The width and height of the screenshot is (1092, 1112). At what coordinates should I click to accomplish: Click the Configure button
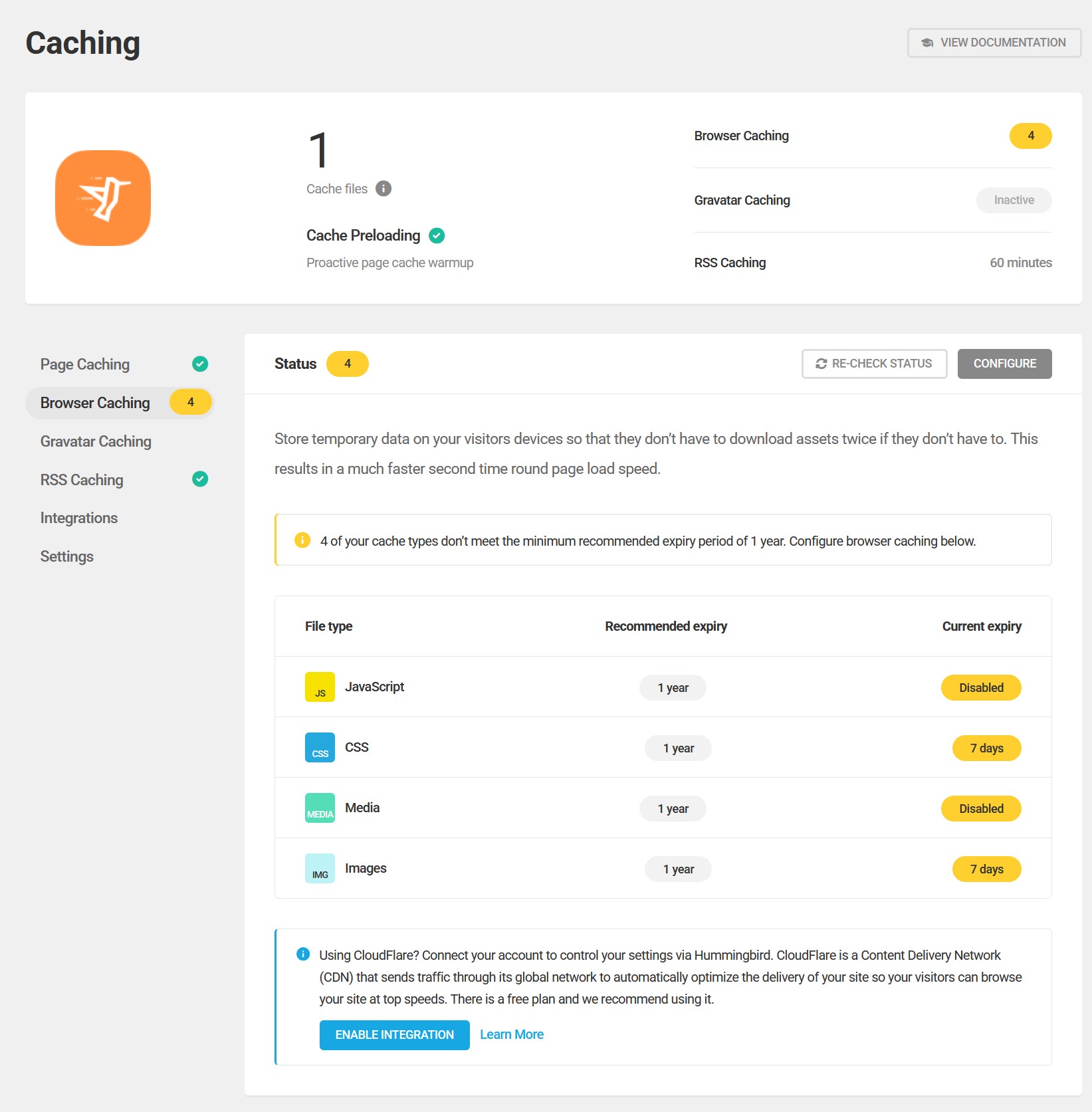click(1004, 364)
